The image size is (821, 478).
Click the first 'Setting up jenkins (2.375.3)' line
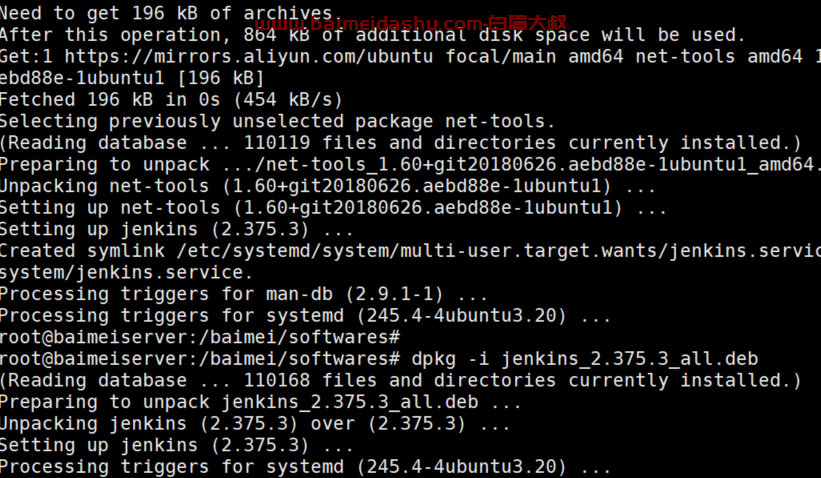coord(176,229)
